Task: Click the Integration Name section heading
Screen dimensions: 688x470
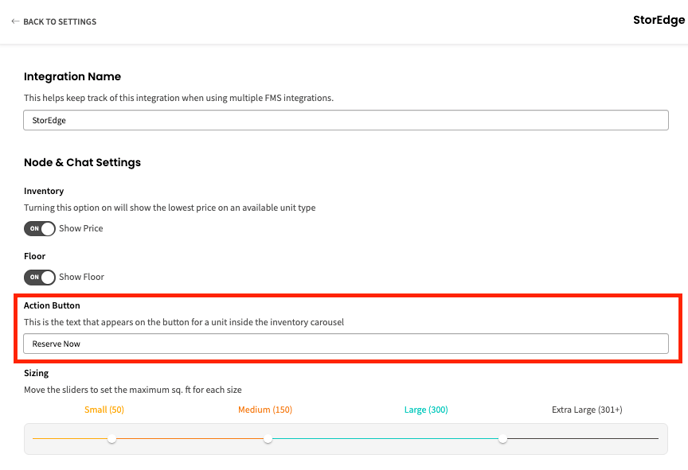Action: pyautogui.click(x=72, y=76)
